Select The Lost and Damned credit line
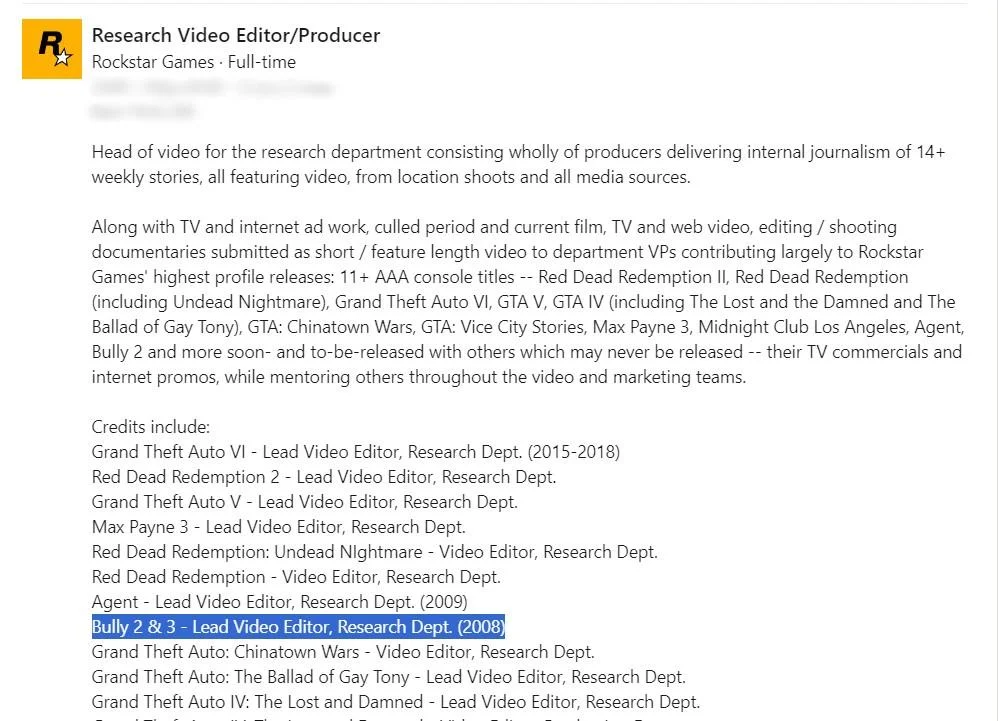998x721 pixels. (395, 702)
